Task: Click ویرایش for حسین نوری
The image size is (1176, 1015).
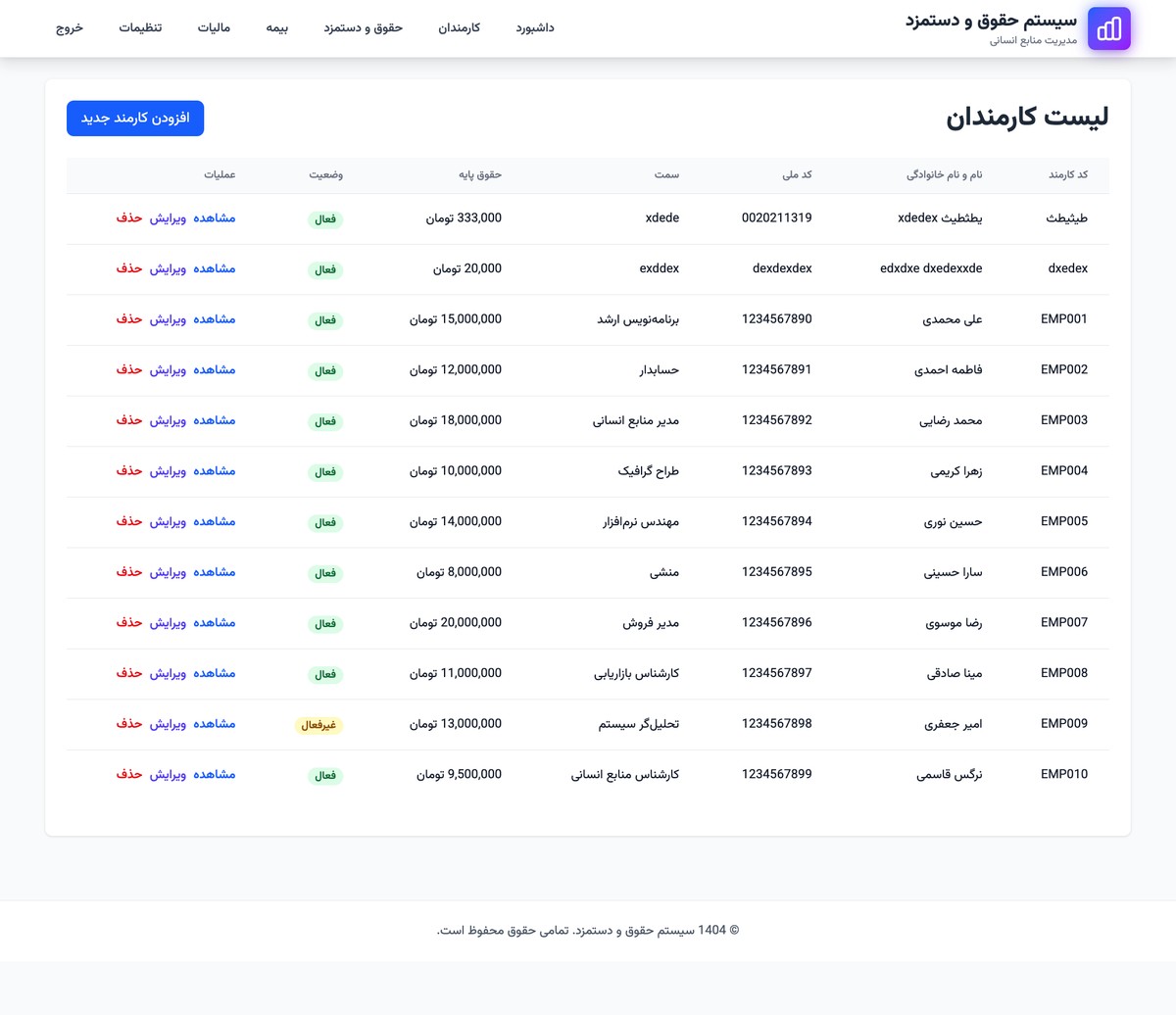Action: coord(168,522)
